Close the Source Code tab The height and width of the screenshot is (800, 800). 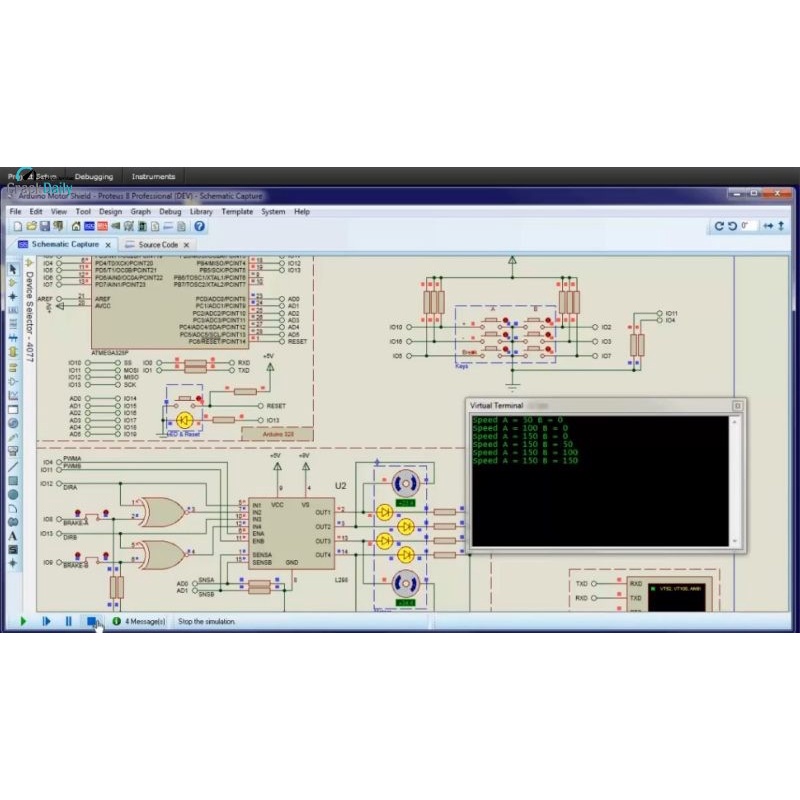tap(186, 245)
